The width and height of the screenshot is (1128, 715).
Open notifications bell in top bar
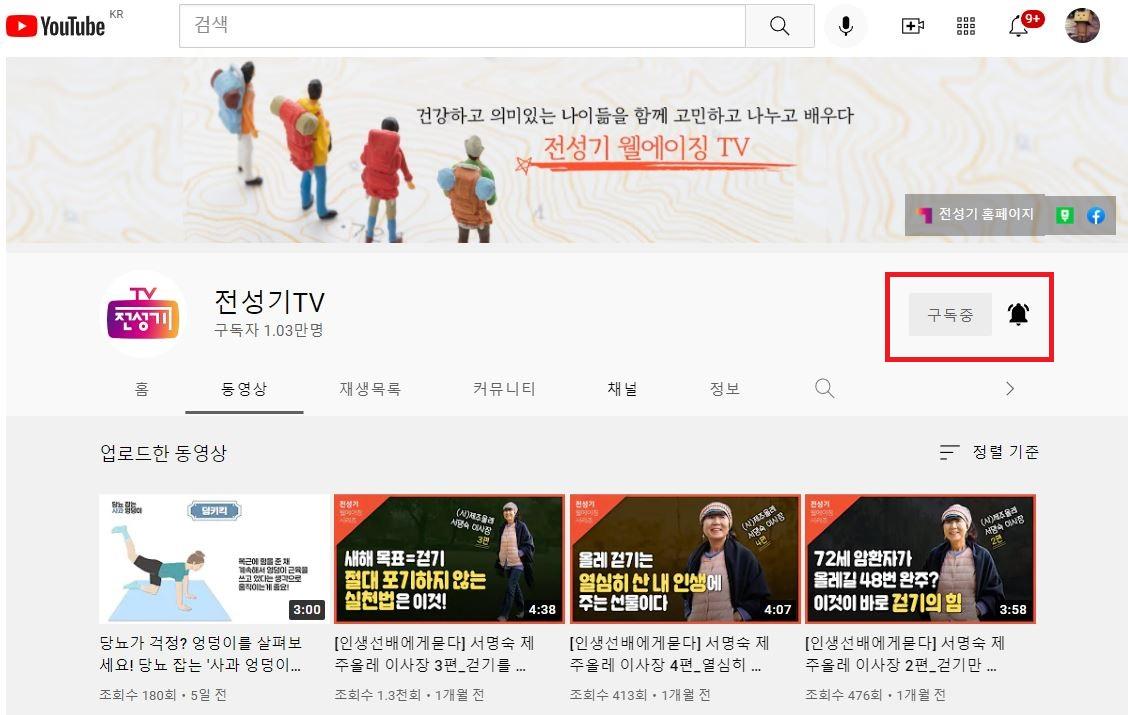coord(1019,27)
